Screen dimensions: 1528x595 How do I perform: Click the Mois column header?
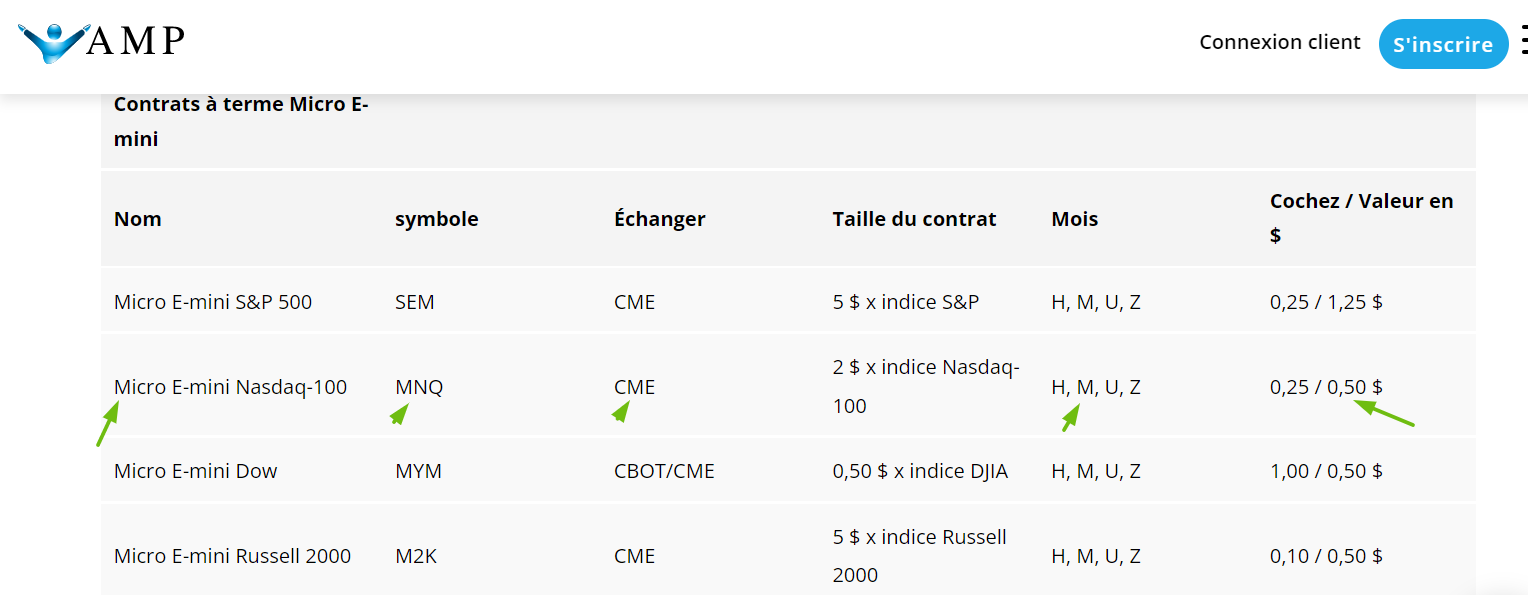click(1074, 219)
